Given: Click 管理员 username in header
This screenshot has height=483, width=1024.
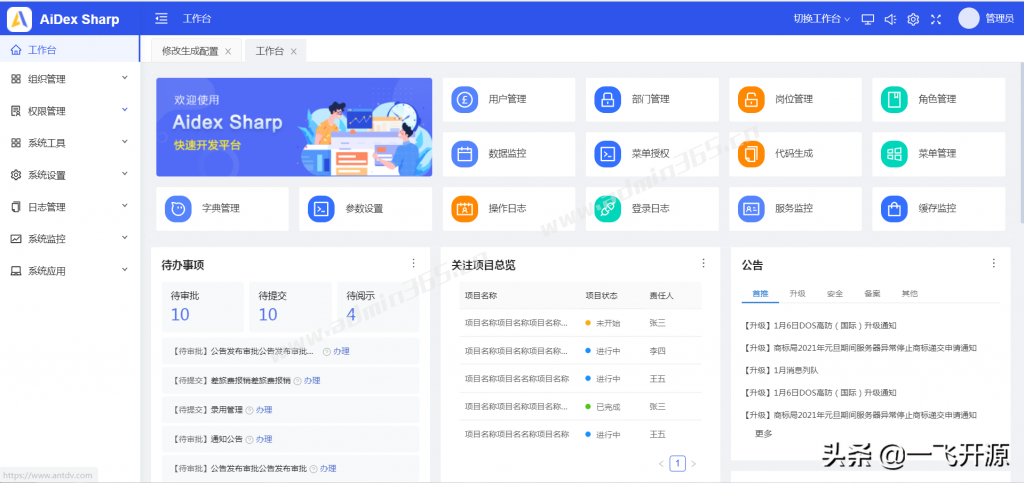Looking at the screenshot, I should tap(999, 19).
